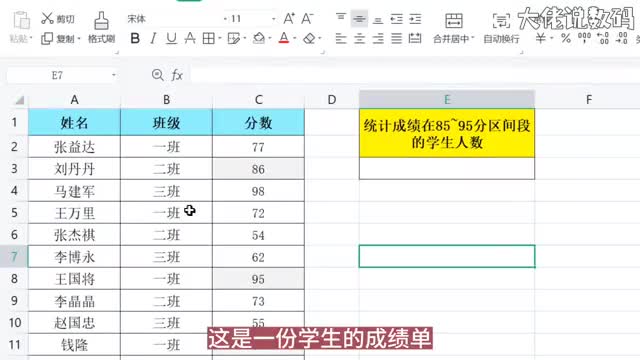640x360 pixels.
Task: Select the score cell 95
Action: click(258, 279)
